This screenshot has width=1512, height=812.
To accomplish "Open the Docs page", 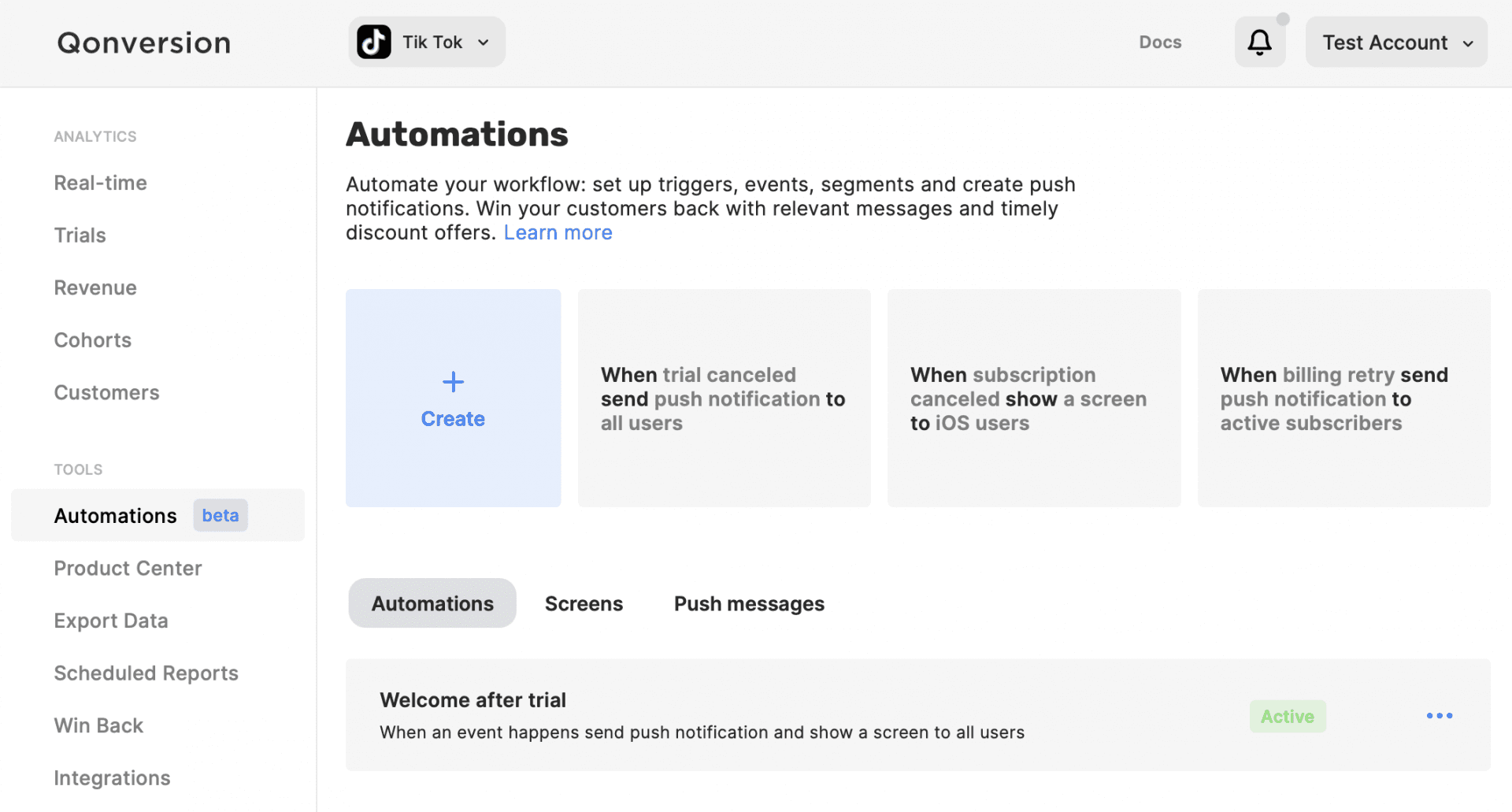I will tap(1159, 42).
